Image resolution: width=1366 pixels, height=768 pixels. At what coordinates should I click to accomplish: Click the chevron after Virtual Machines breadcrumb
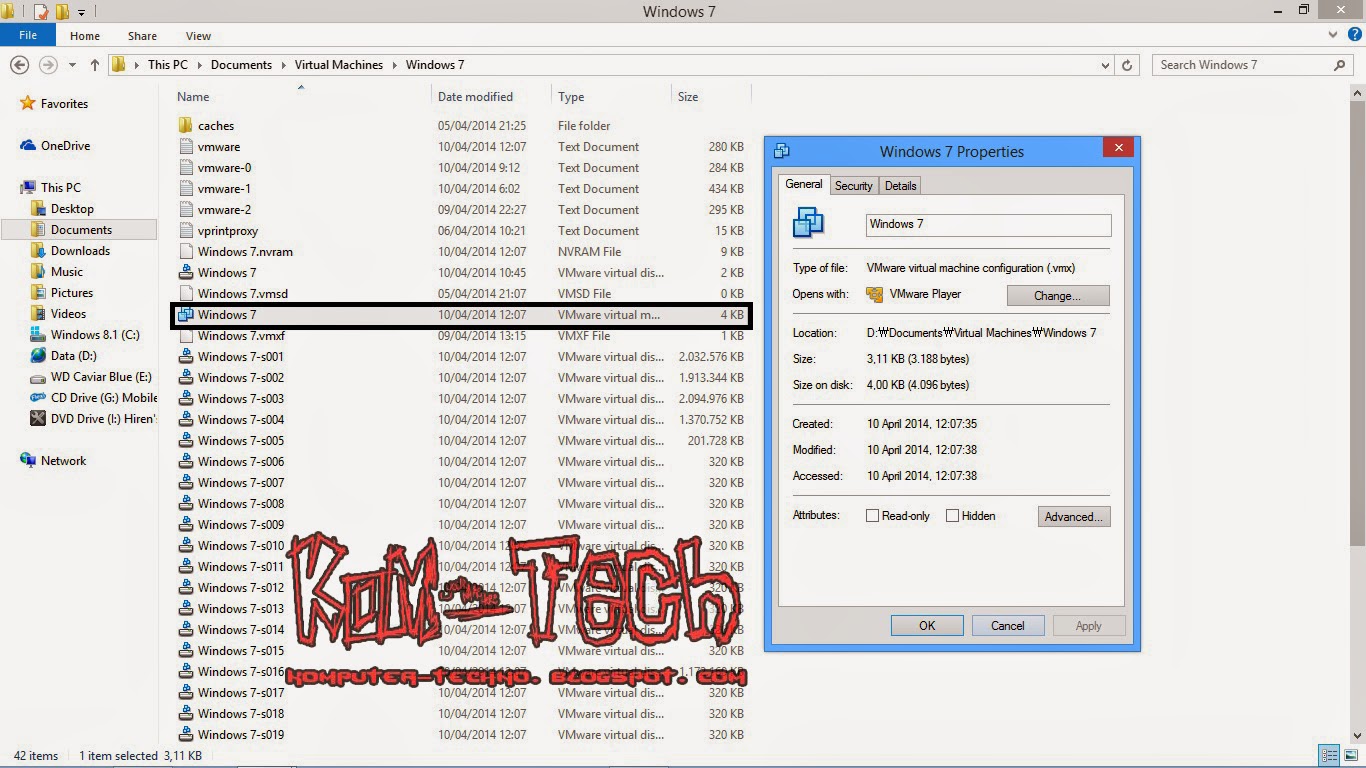(394, 65)
